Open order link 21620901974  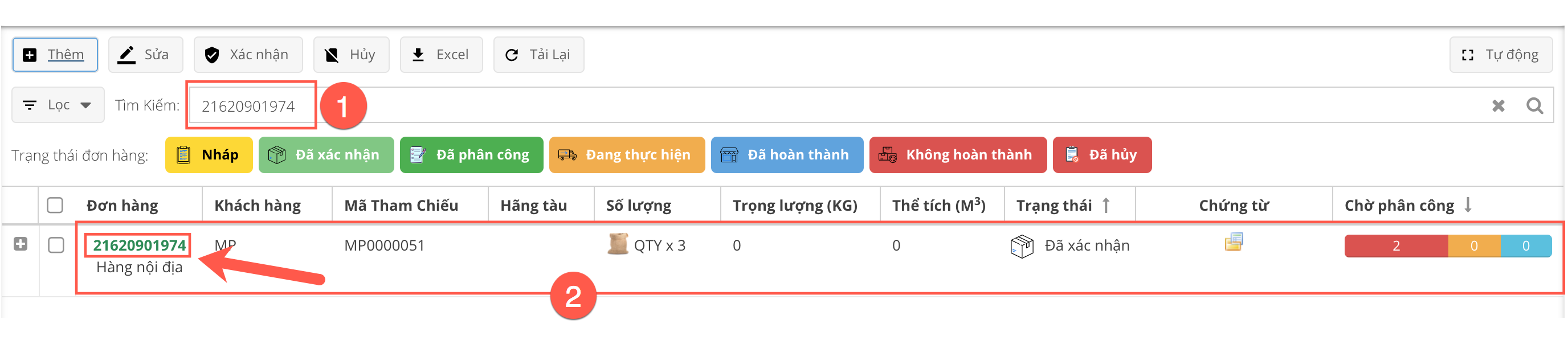[x=139, y=245]
